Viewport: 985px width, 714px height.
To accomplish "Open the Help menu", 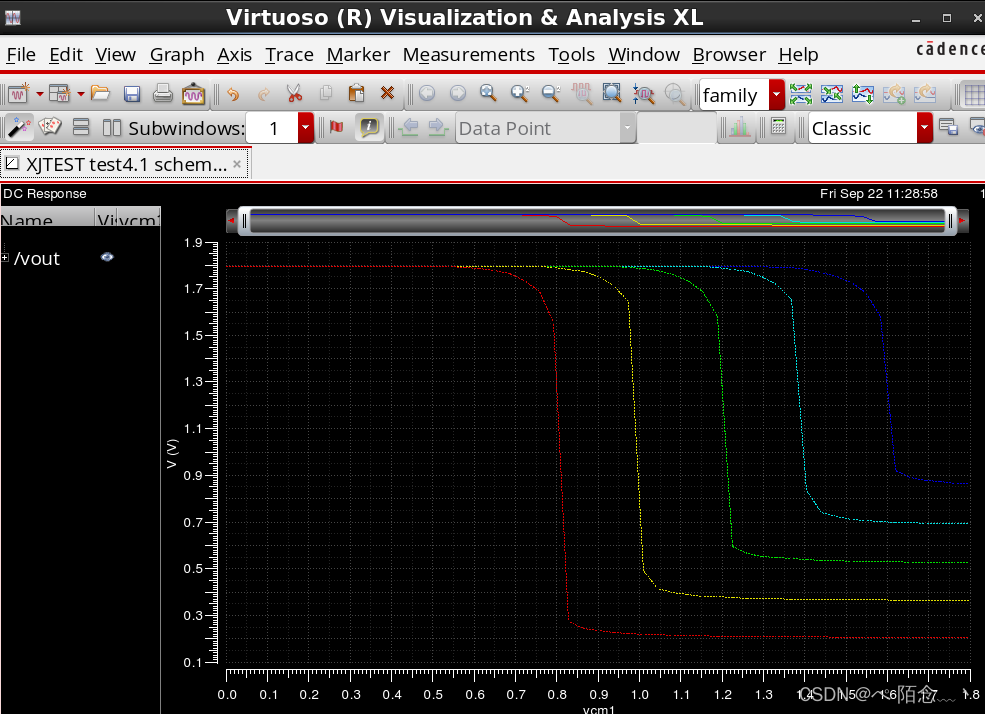I will tap(798, 55).
